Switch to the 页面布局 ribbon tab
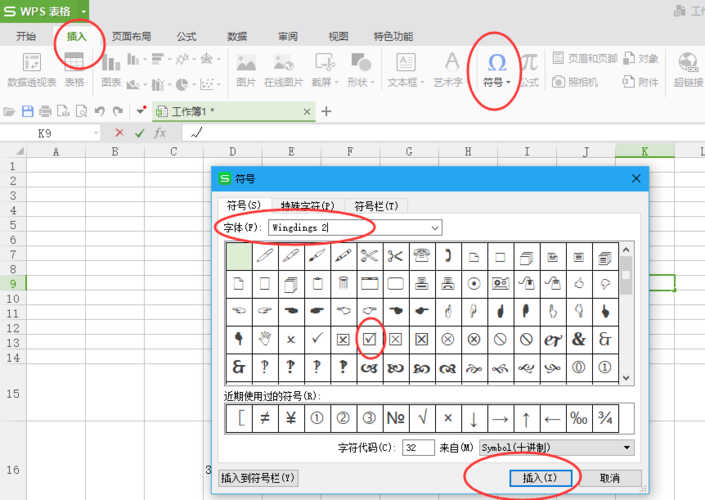The width and height of the screenshot is (705, 500). 131,36
